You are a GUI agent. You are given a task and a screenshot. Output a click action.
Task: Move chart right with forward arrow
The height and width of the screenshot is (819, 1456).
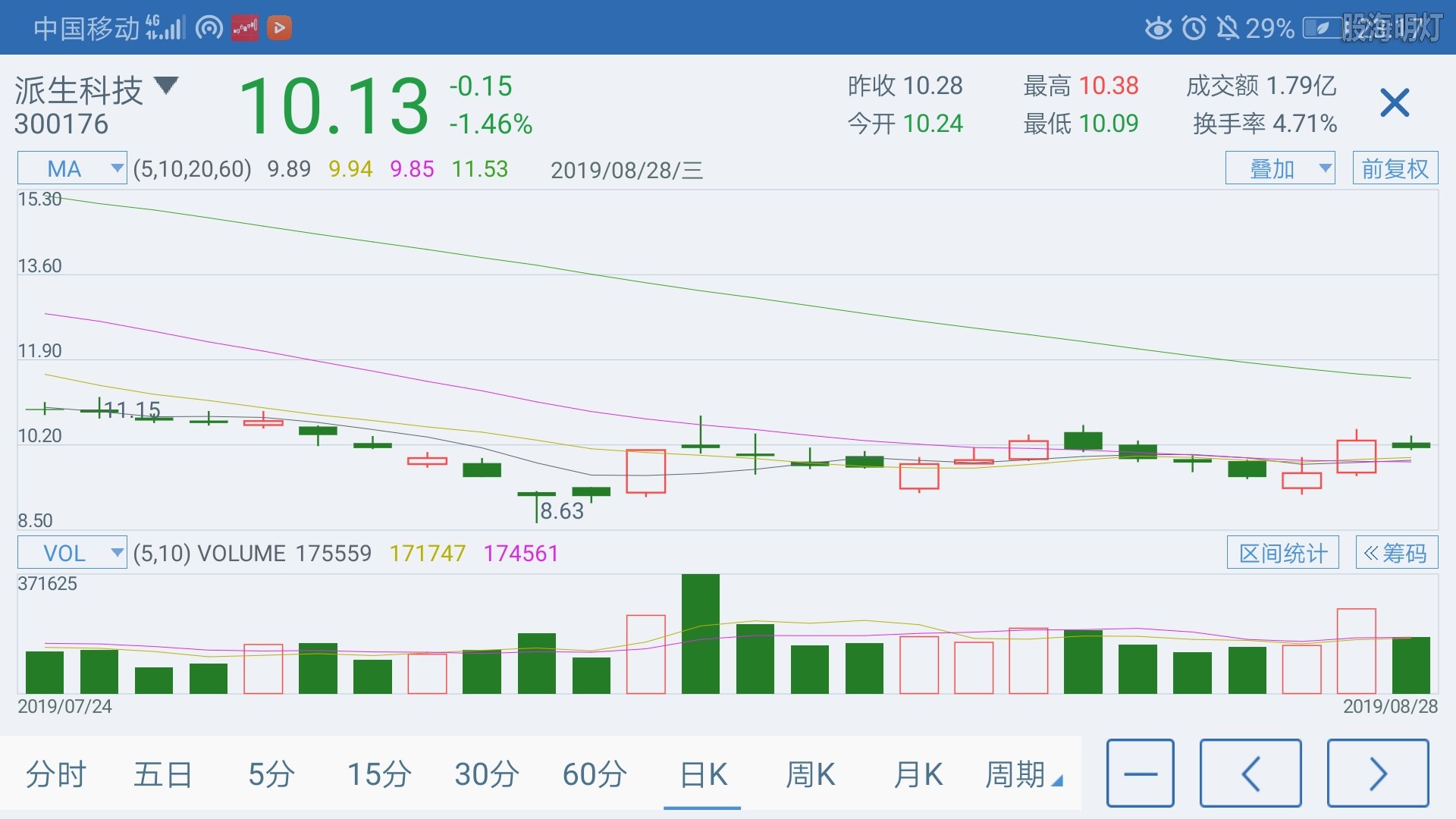point(1378,773)
